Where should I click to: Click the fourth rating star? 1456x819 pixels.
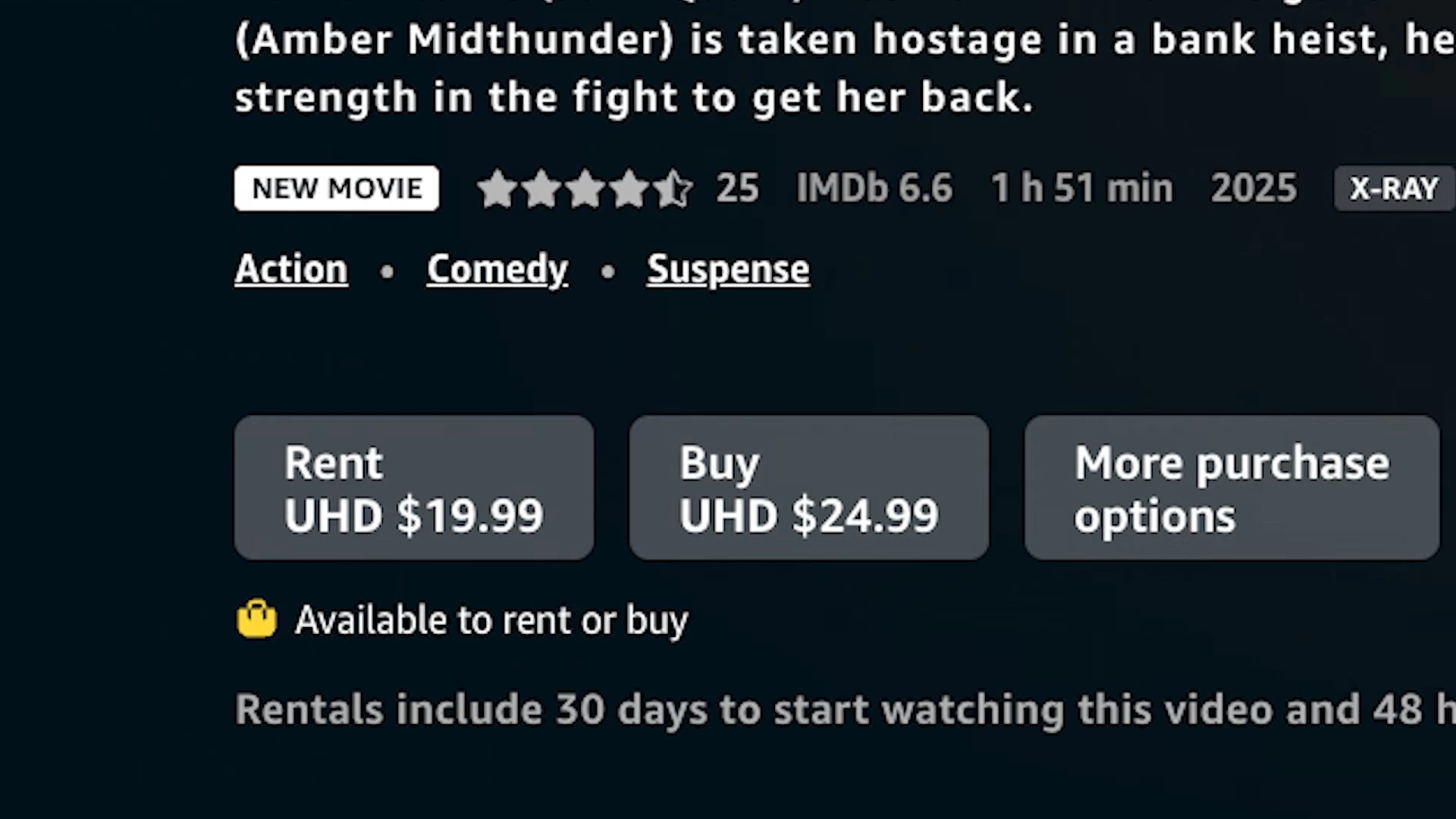[629, 188]
